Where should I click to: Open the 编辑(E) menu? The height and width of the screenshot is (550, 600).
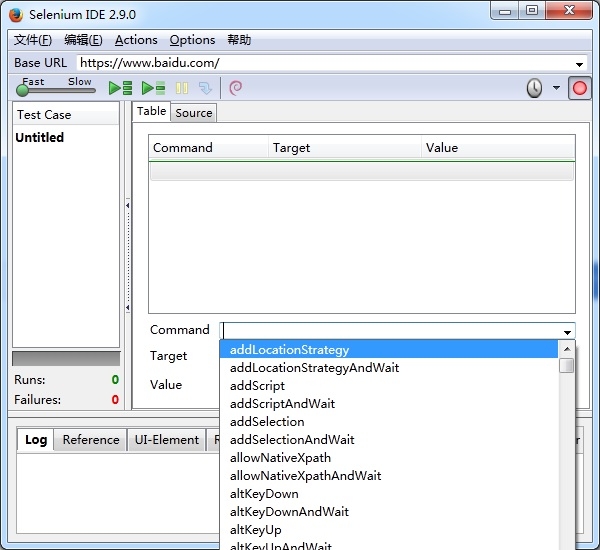click(83, 40)
